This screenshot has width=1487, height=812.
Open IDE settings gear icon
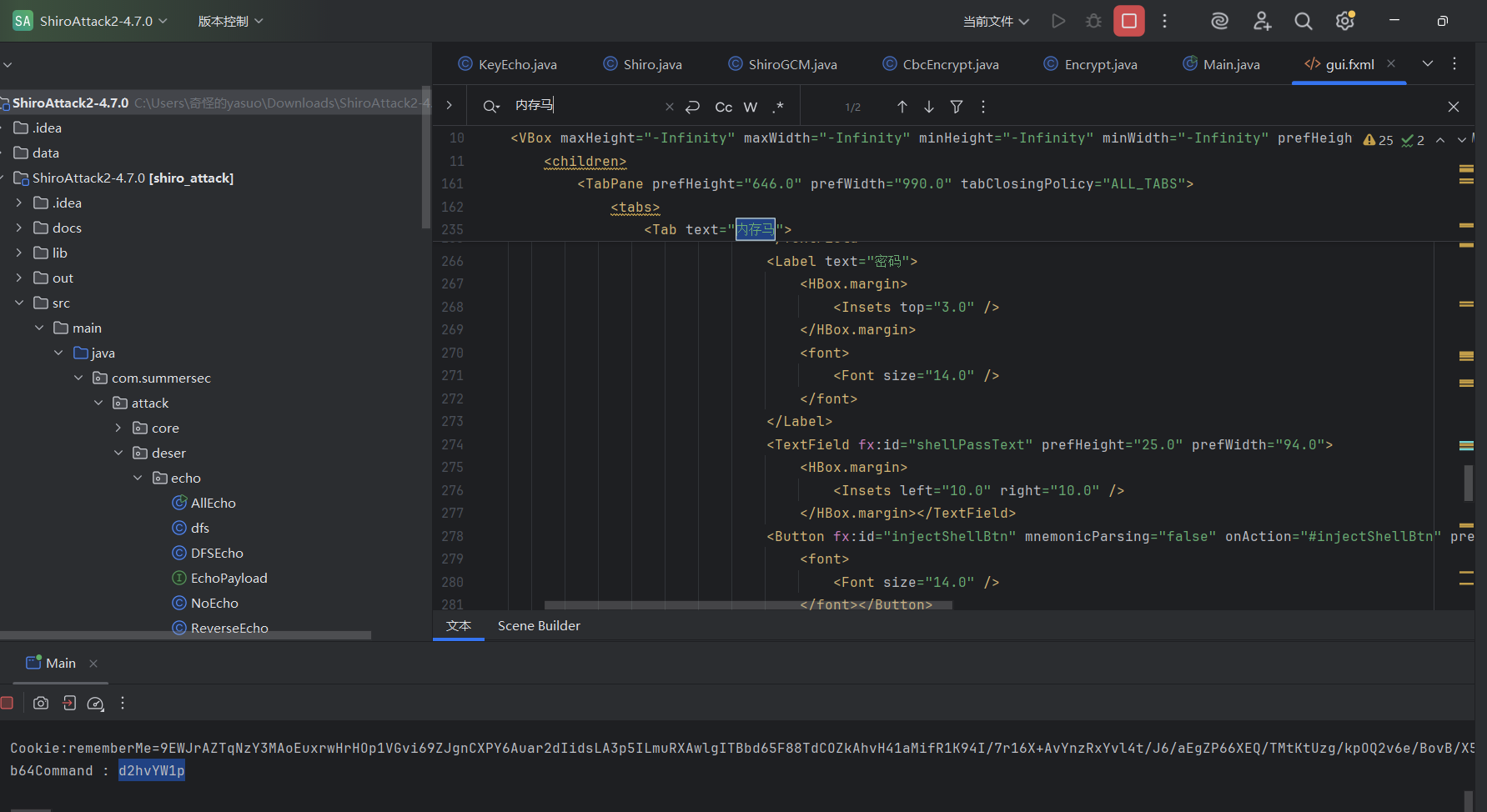pos(1344,22)
